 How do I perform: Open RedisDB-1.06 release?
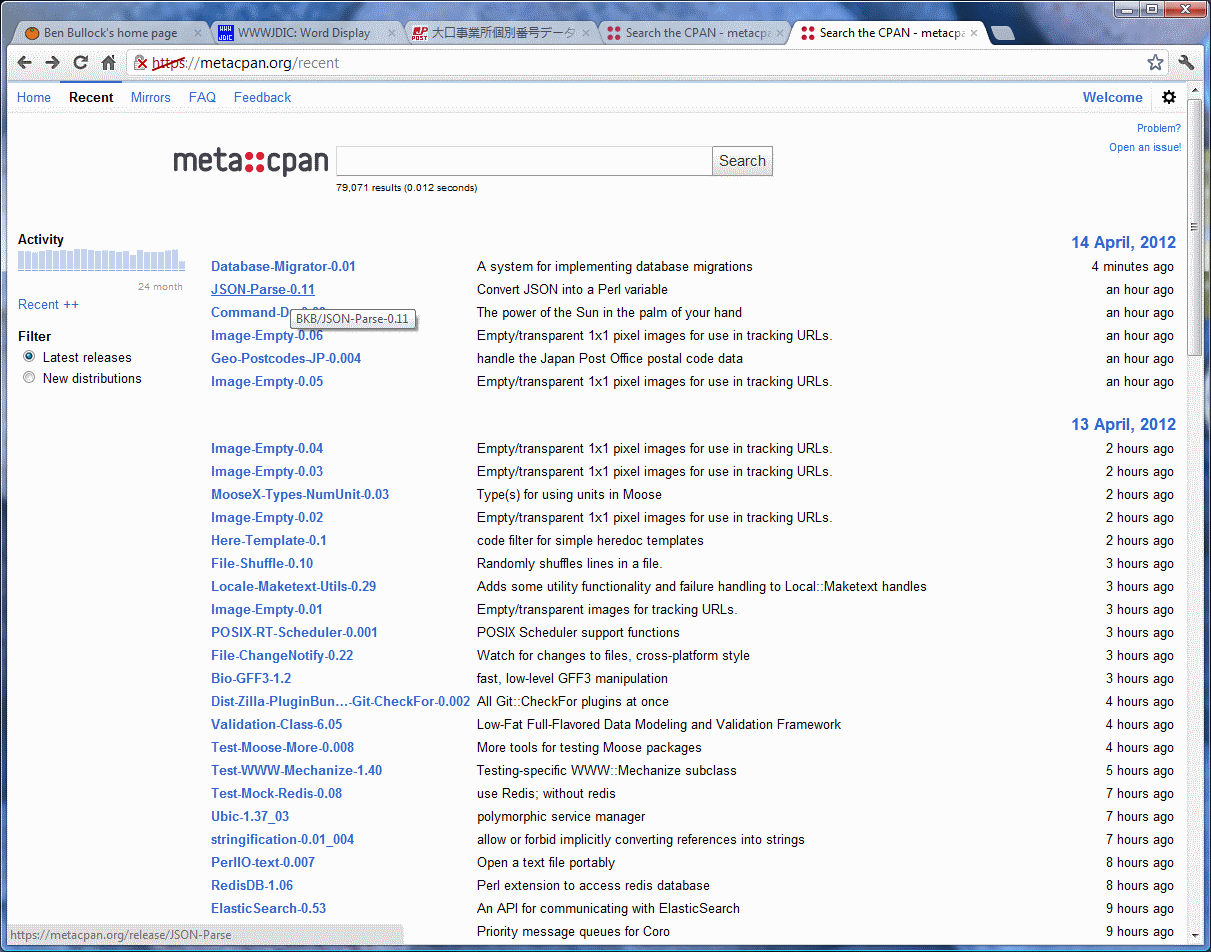(x=252, y=885)
